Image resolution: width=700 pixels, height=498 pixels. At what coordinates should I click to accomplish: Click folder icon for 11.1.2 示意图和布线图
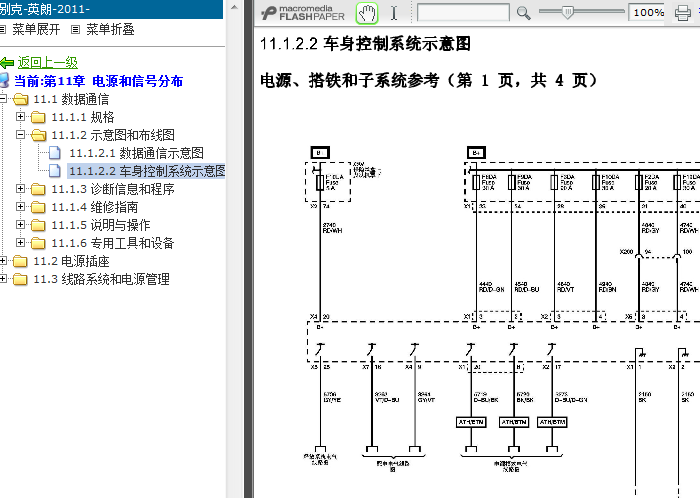pos(38,135)
